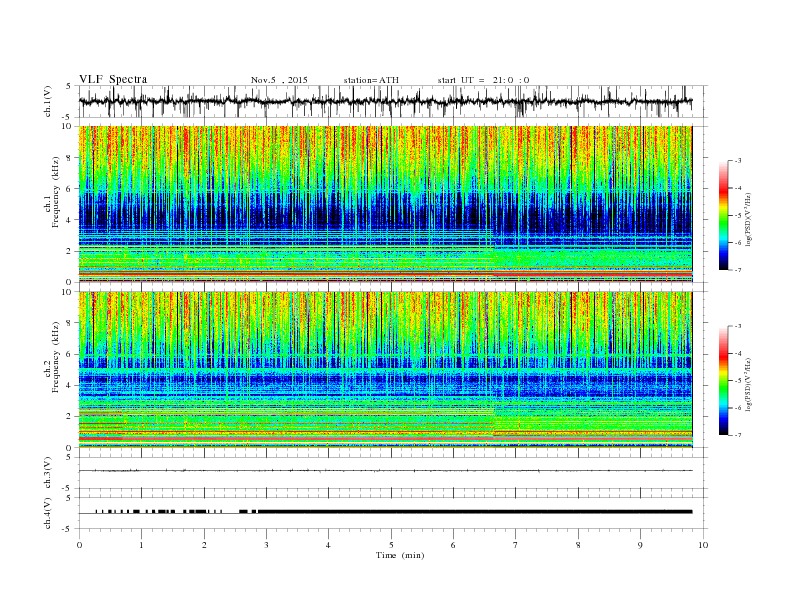Click time-axis tick label '3'

266,545
